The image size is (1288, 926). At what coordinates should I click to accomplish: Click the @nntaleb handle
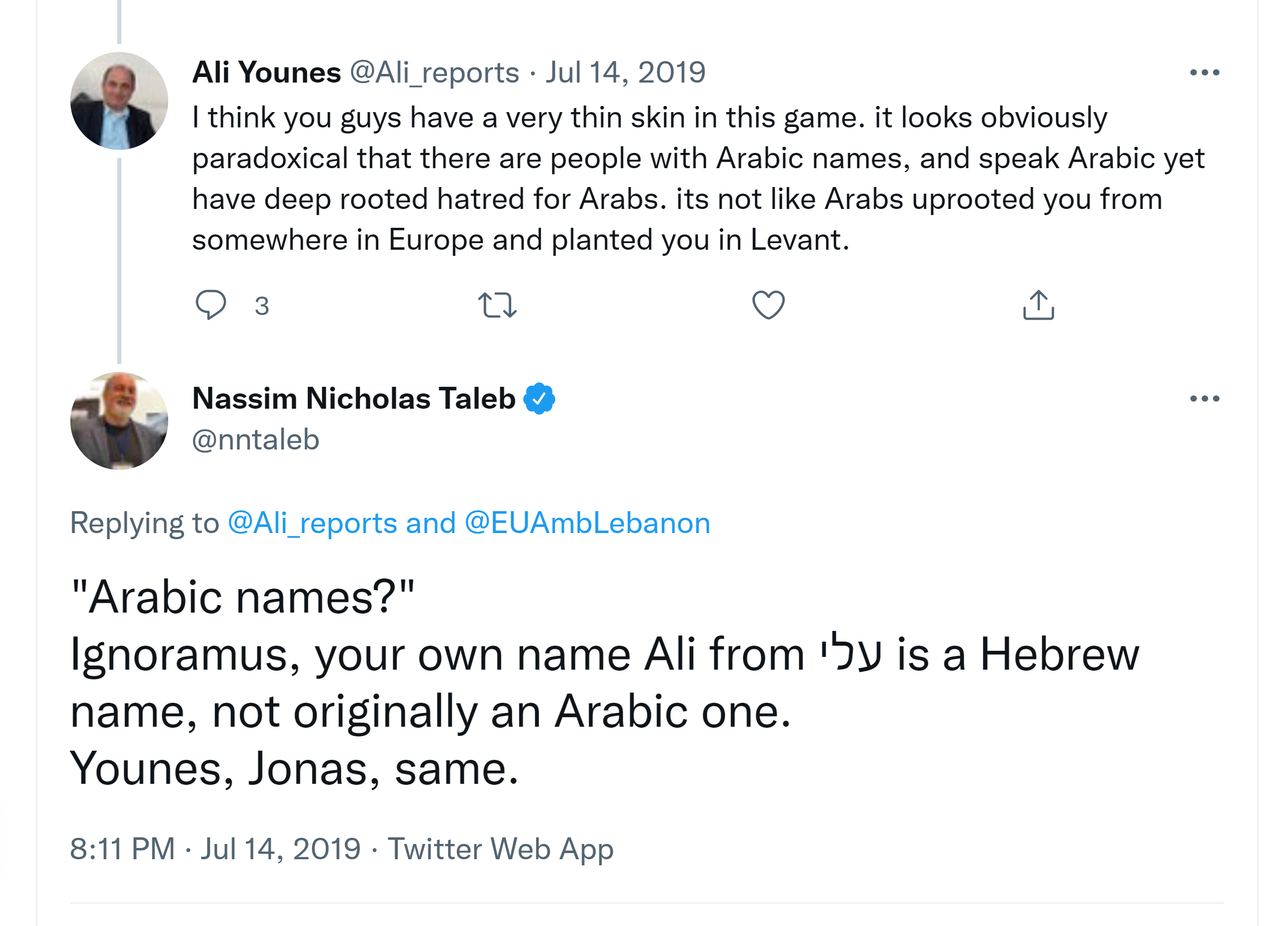255,440
